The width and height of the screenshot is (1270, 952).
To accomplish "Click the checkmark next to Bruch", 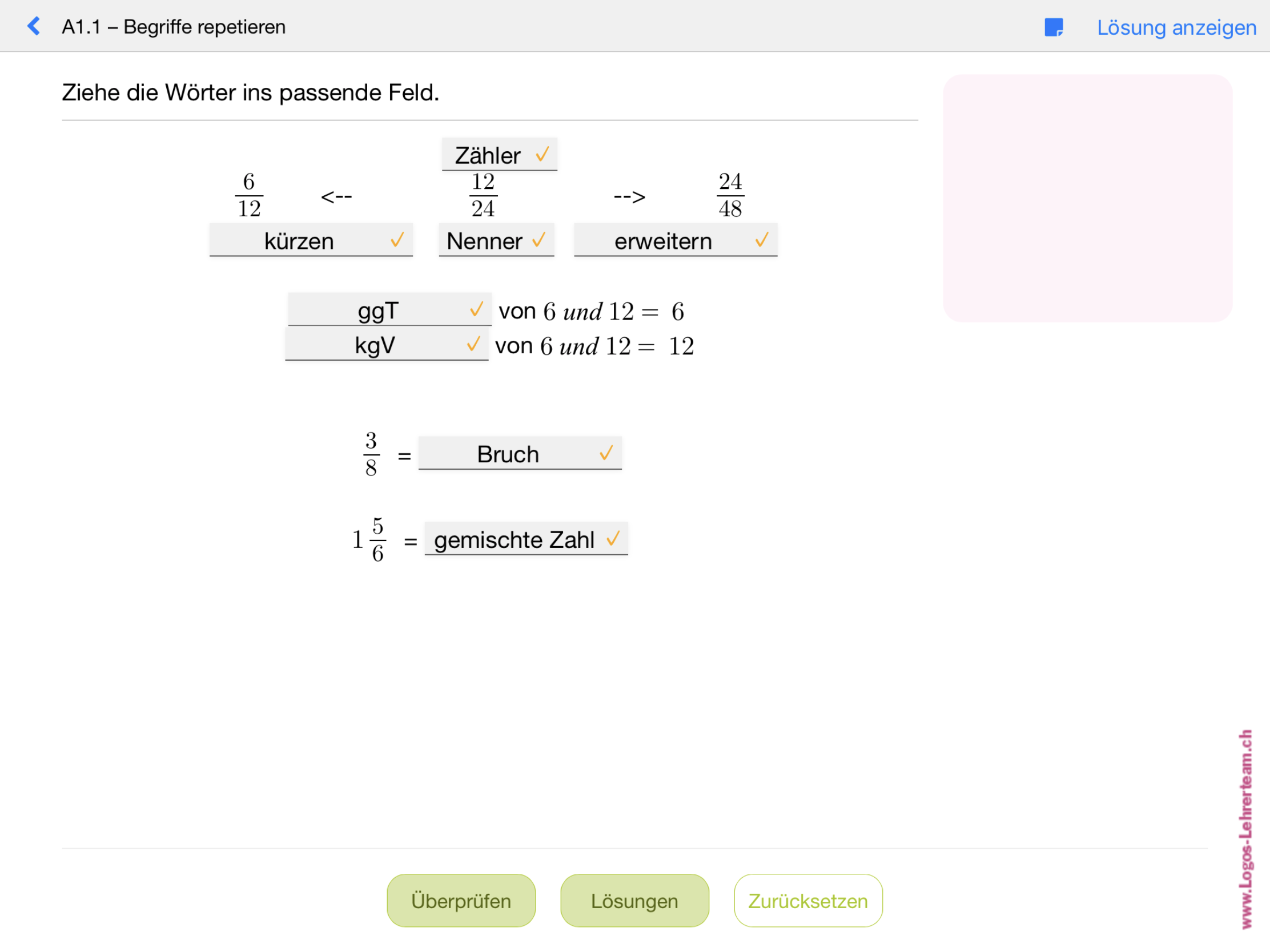I will (606, 453).
